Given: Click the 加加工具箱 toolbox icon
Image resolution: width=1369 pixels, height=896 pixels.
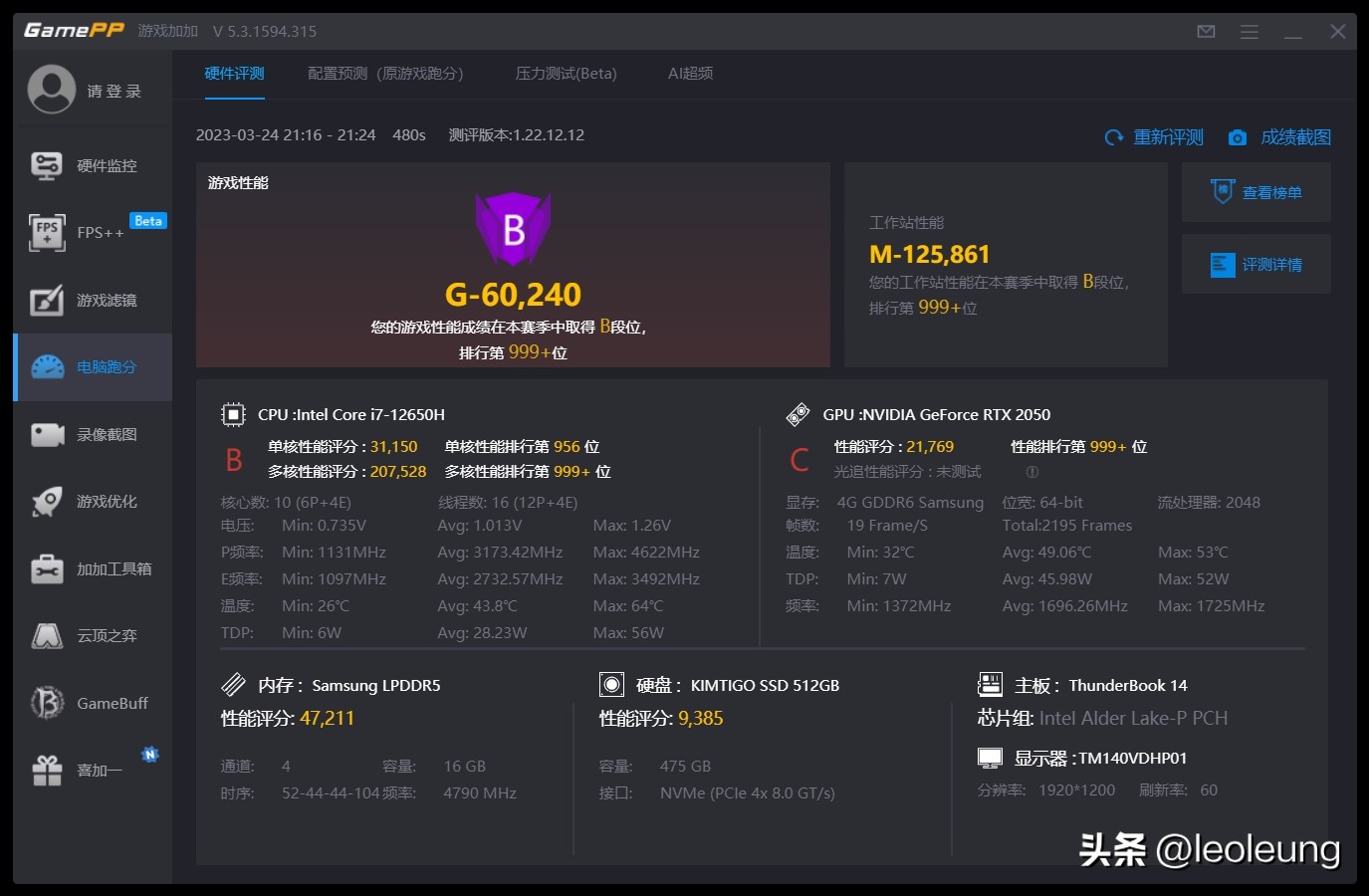Looking at the screenshot, I should pyautogui.click(x=47, y=569).
